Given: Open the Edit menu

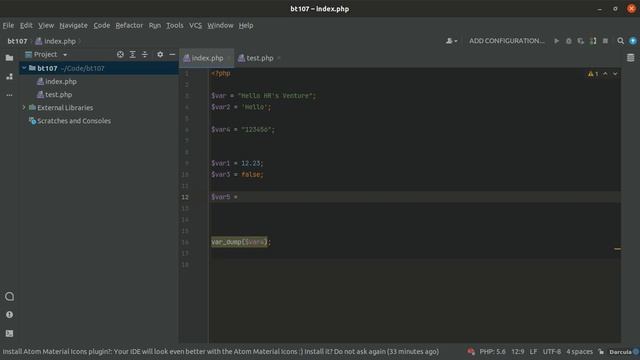Looking at the screenshot, I should tap(26, 25).
